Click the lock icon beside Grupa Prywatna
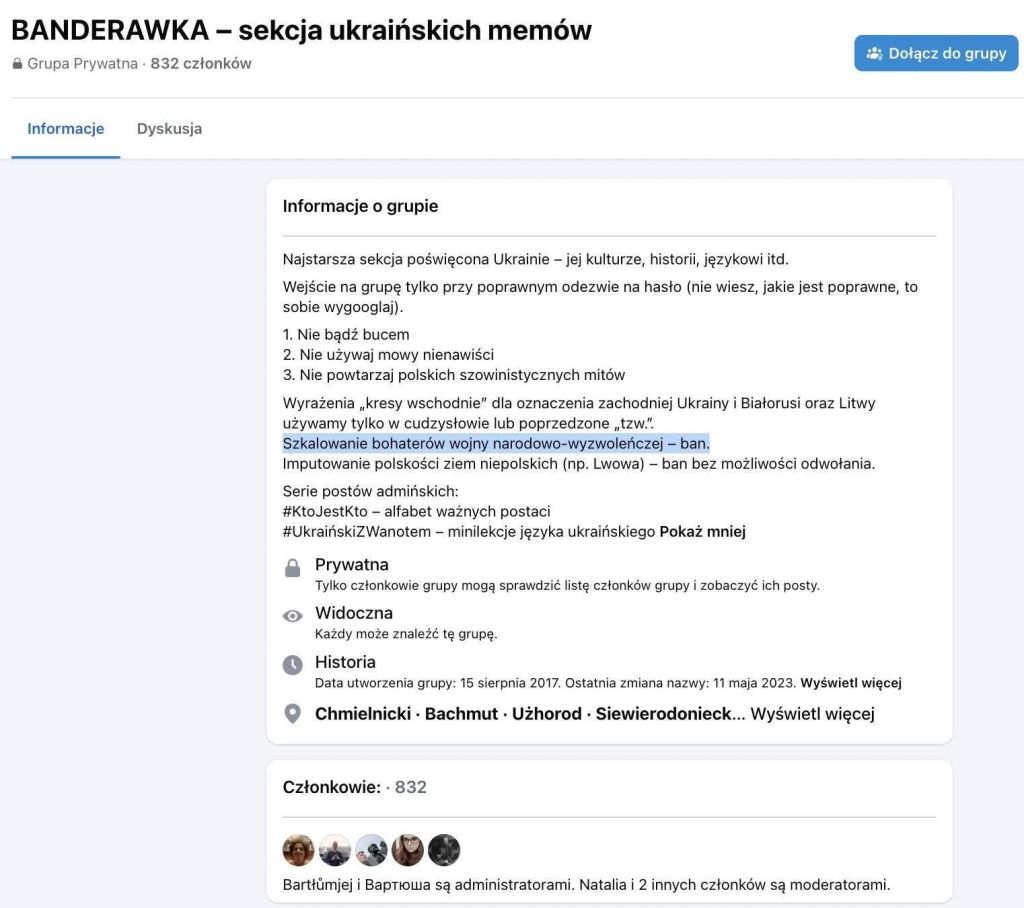1024x908 pixels. coord(17,64)
